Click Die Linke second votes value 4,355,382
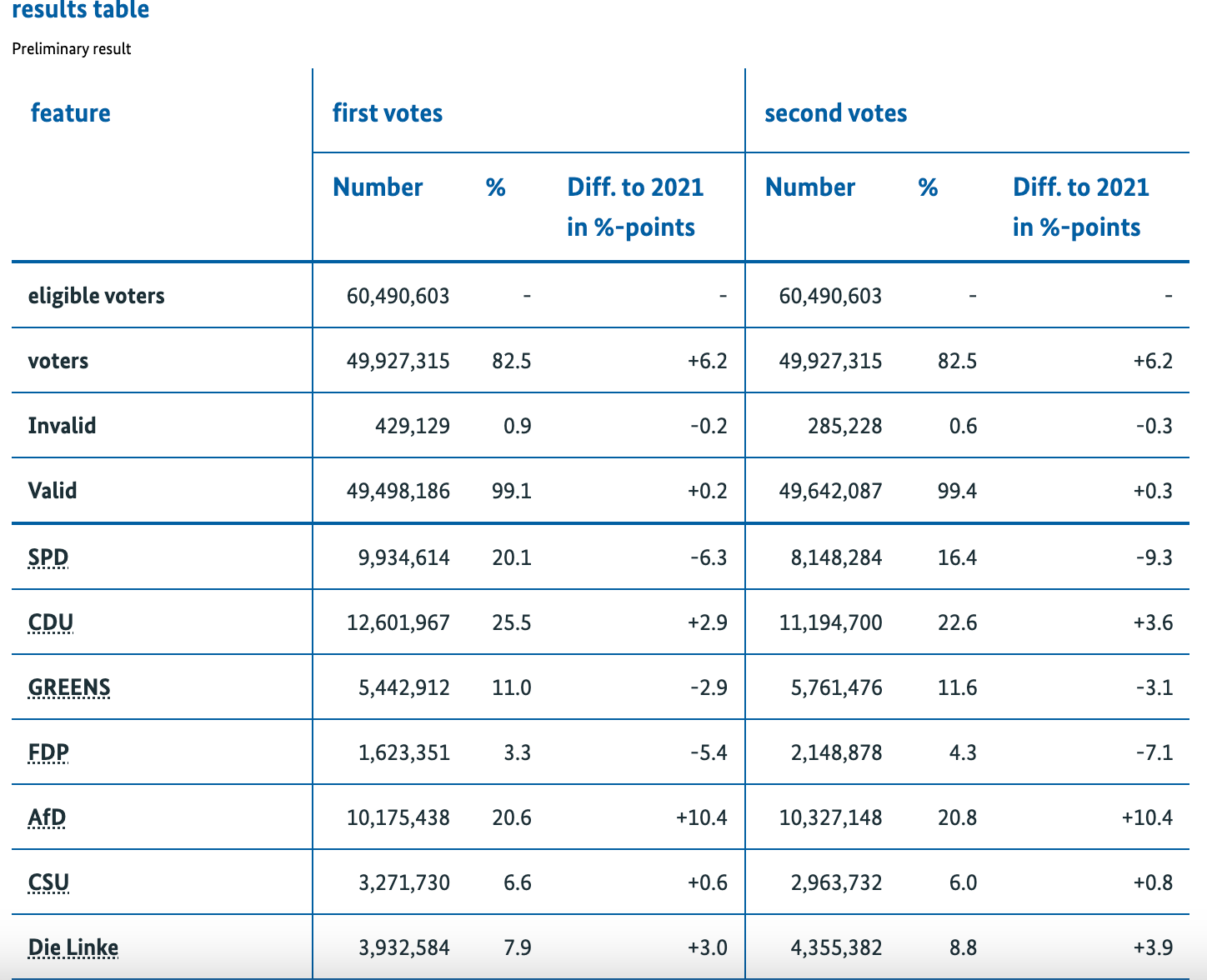The image size is (1207, 980). pyautogui.click(x=837, y=947)
